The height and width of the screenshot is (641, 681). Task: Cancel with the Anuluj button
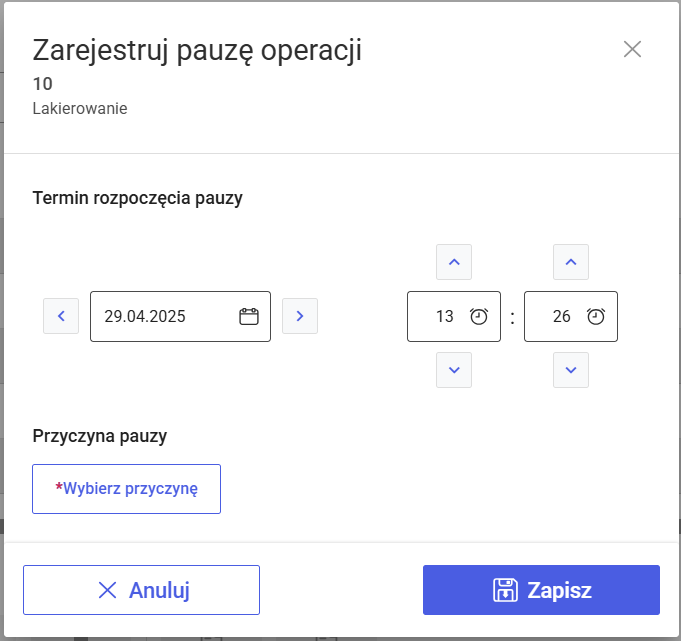[141, 590]
